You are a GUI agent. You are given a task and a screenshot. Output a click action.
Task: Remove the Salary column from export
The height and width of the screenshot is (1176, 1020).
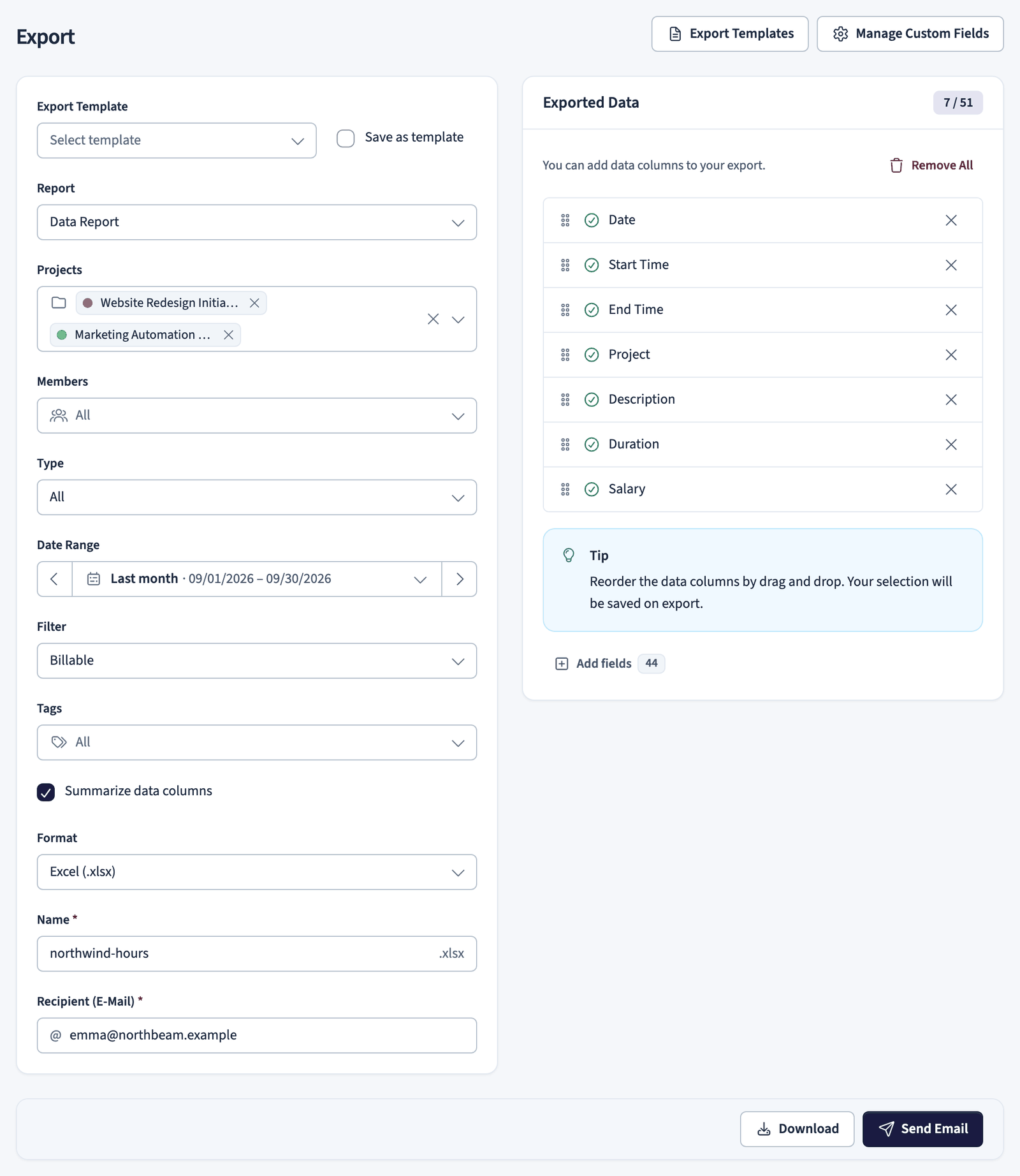click(x=951, y=489)
